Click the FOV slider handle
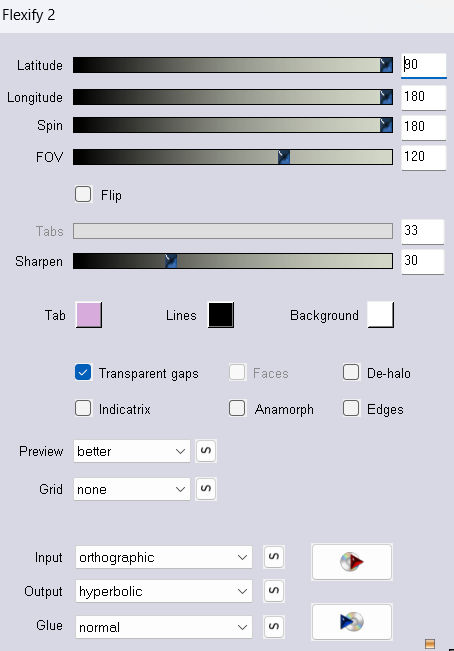Image resolution: width=454 pixels, height=651 pixels. pos(284,157)
